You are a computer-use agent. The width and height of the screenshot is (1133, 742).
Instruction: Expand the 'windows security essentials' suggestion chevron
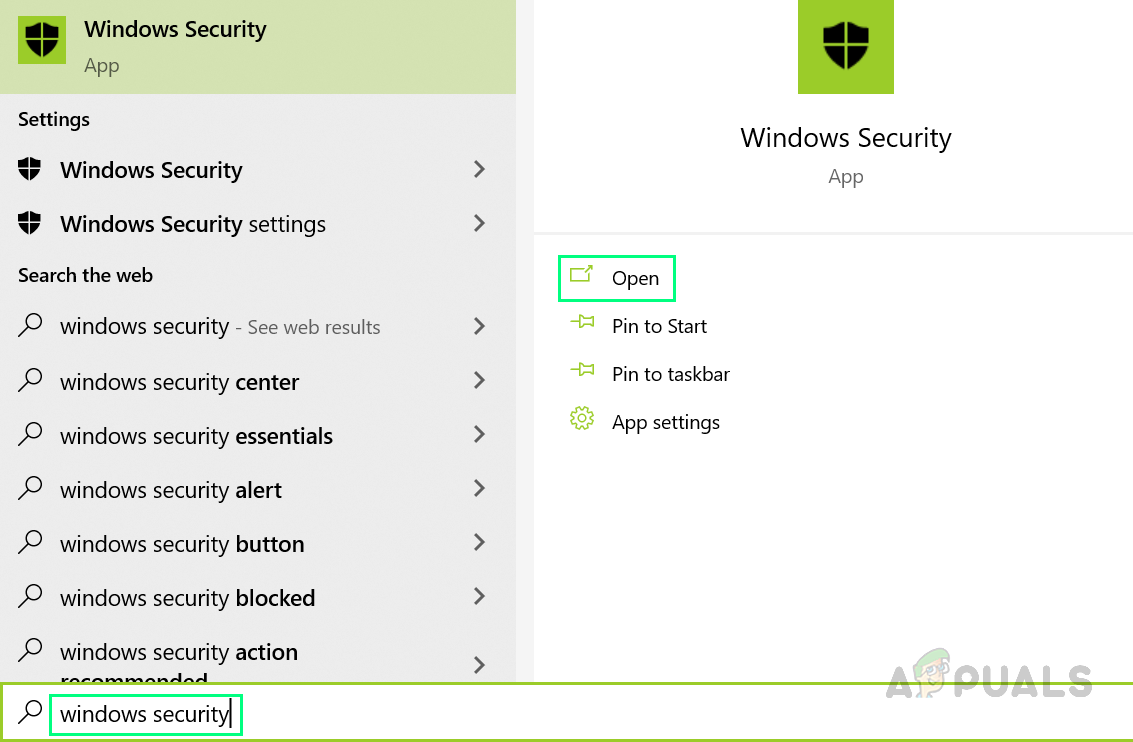pyautogui.click(x=480, y=435)
